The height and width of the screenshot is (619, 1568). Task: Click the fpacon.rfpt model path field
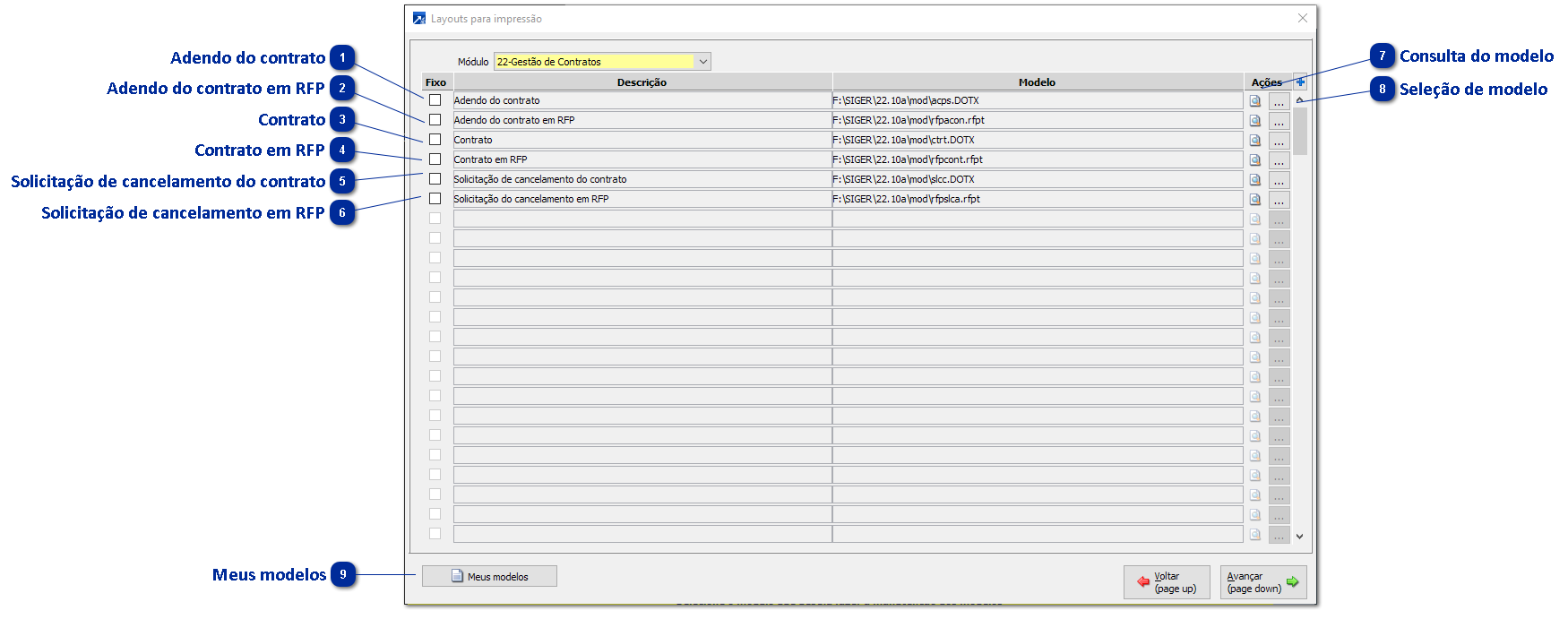point(1038,120)
